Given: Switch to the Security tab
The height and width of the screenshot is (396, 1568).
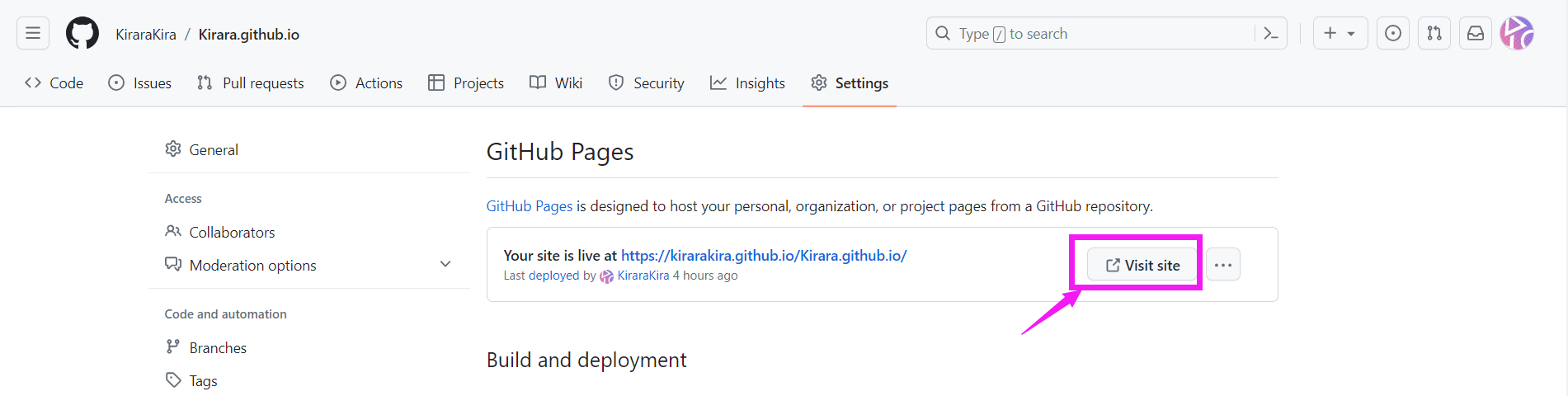Looking at the screenshot, I should click(x=647, y=82).
